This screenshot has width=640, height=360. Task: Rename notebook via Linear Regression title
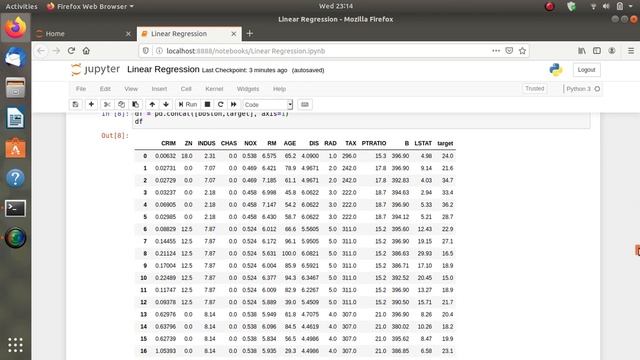(163, 69)
